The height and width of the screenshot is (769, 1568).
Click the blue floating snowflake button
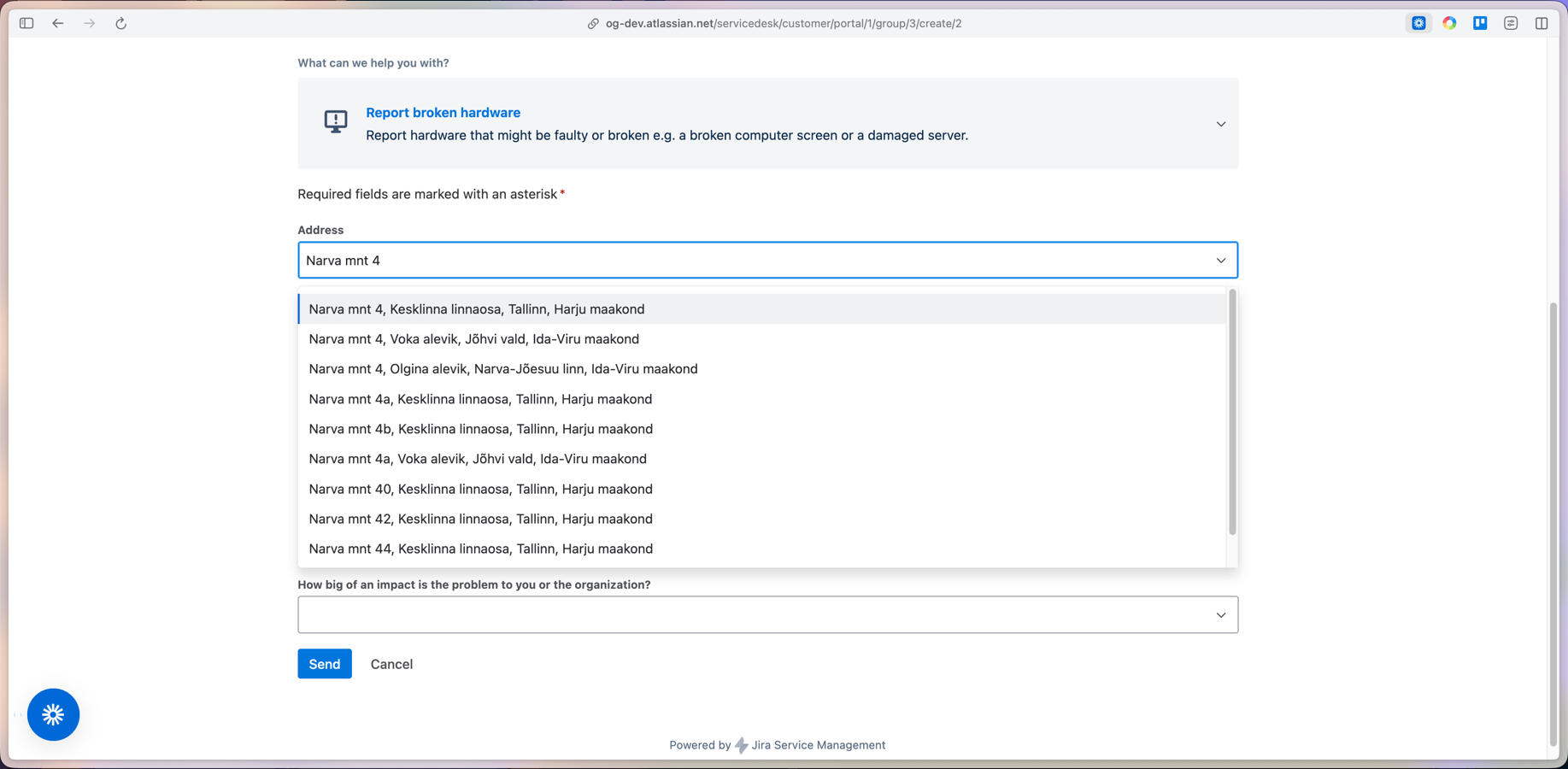click(53, 714)
